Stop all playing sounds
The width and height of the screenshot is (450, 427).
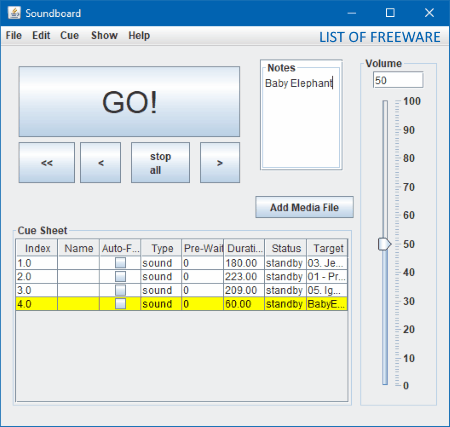click(x=160, y=163)
